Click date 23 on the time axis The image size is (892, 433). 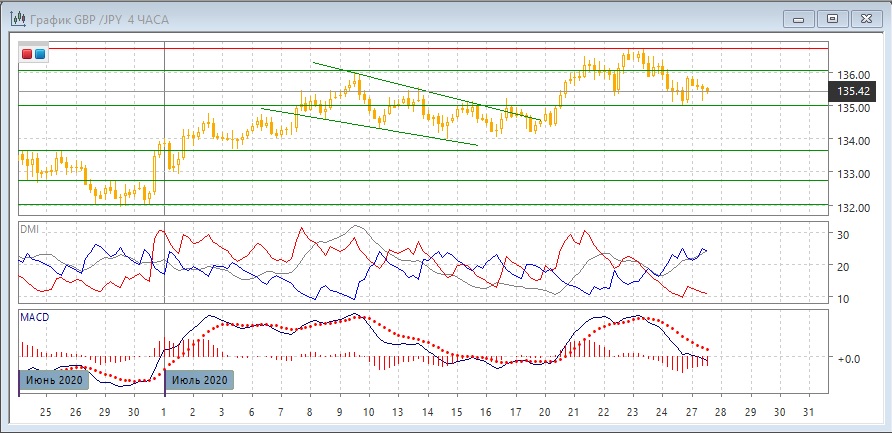[x=631, y=413]
